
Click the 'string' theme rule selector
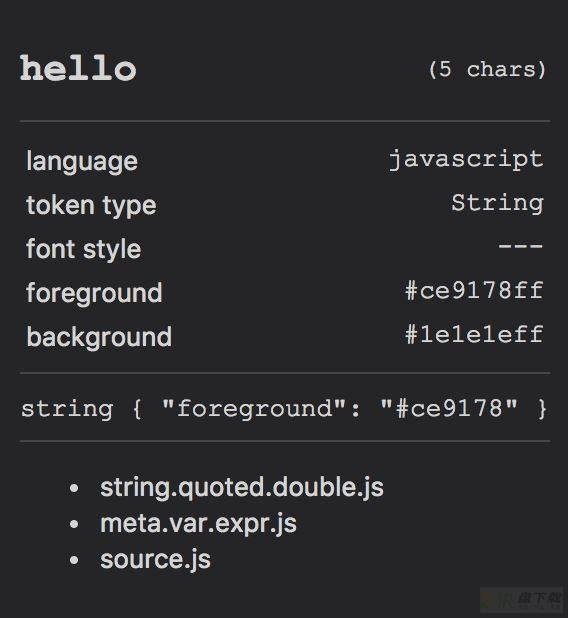click(67, 409)
